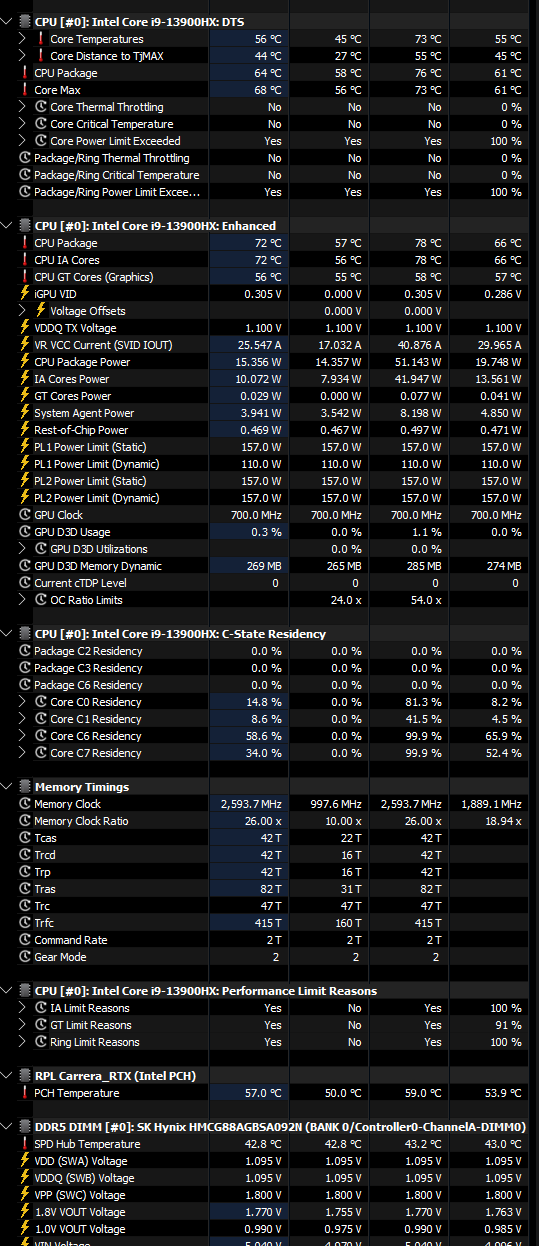Click the VDD (SWA) Voltage bolt icon
Screen dimensions: 539x1246
click(25, 1161)
